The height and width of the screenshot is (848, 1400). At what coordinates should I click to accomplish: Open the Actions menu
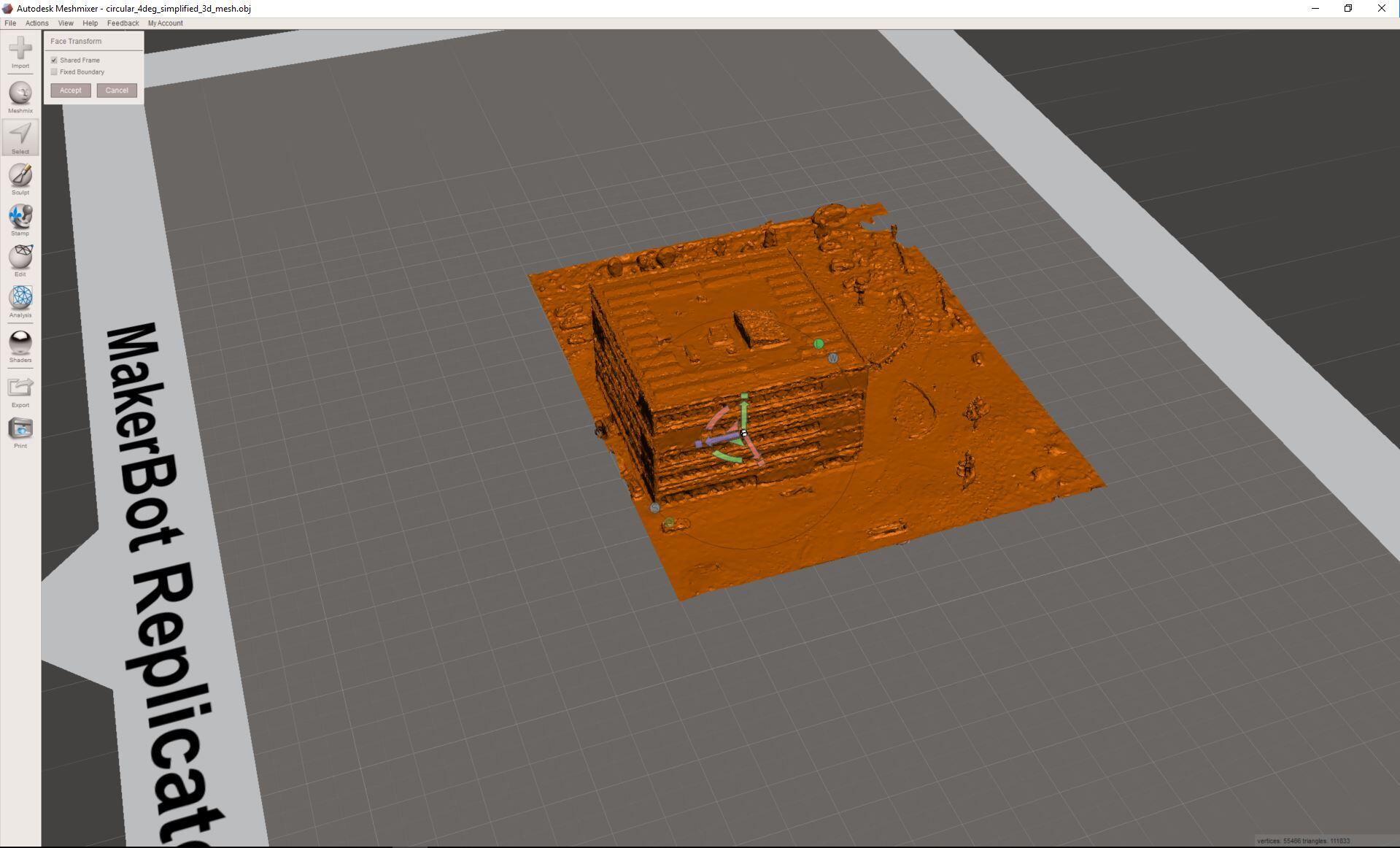36,23
